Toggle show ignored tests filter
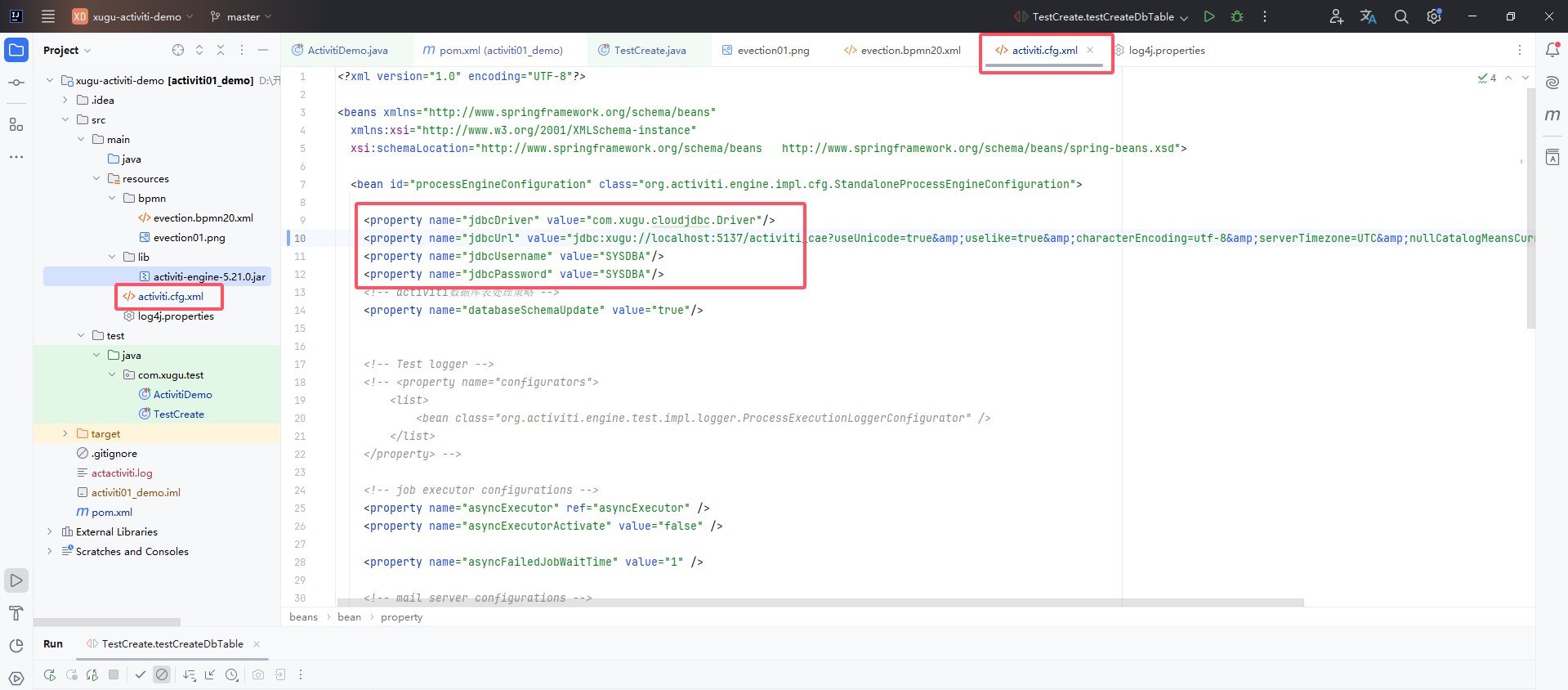 coord(162,674)
